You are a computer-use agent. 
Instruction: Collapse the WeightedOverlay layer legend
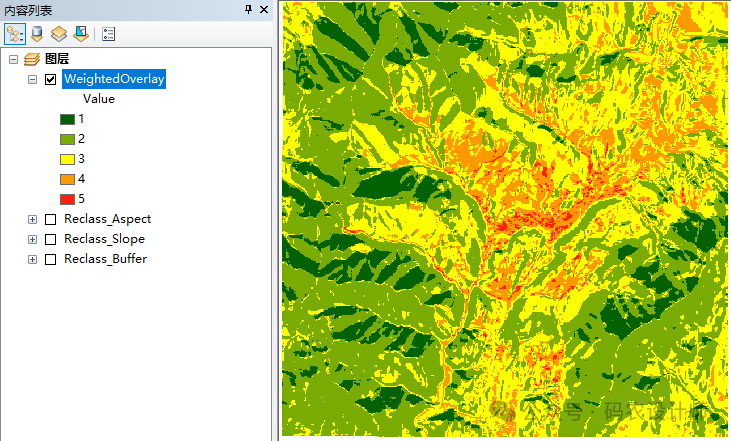[x=33, y=80]
